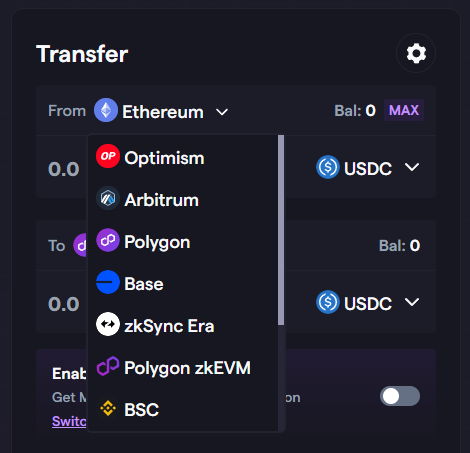Screen dimensions: 470x453
Task: Click the Ethereum logo icon
Action: coord(106,110)
